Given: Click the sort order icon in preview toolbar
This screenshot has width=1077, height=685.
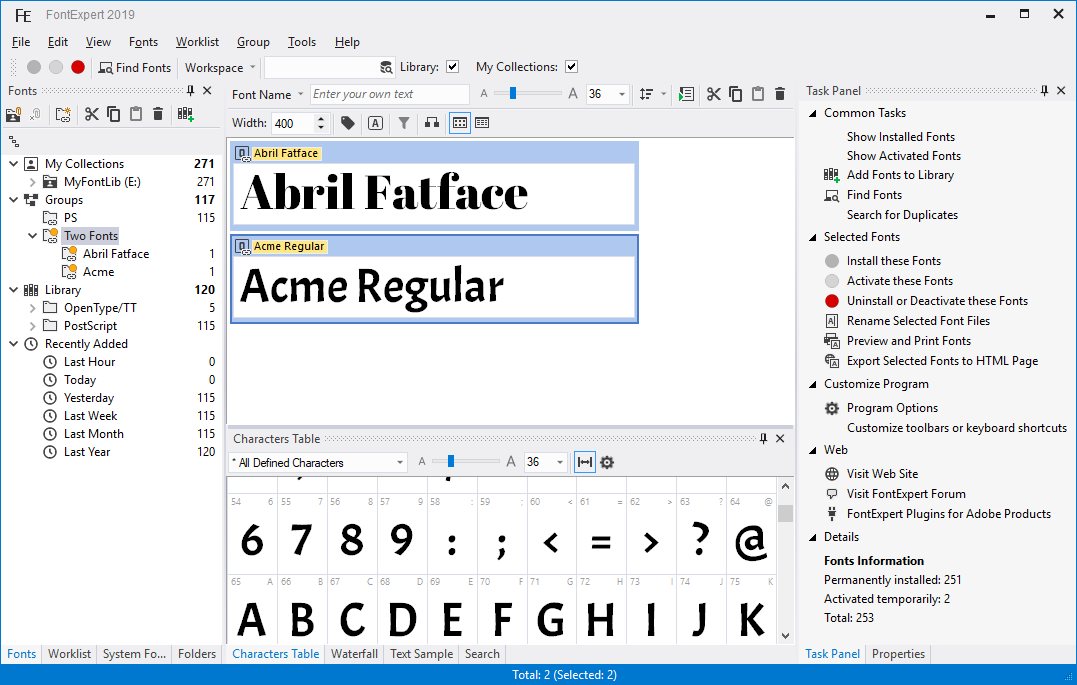Looking at the screenshot, I should [646, 94].
